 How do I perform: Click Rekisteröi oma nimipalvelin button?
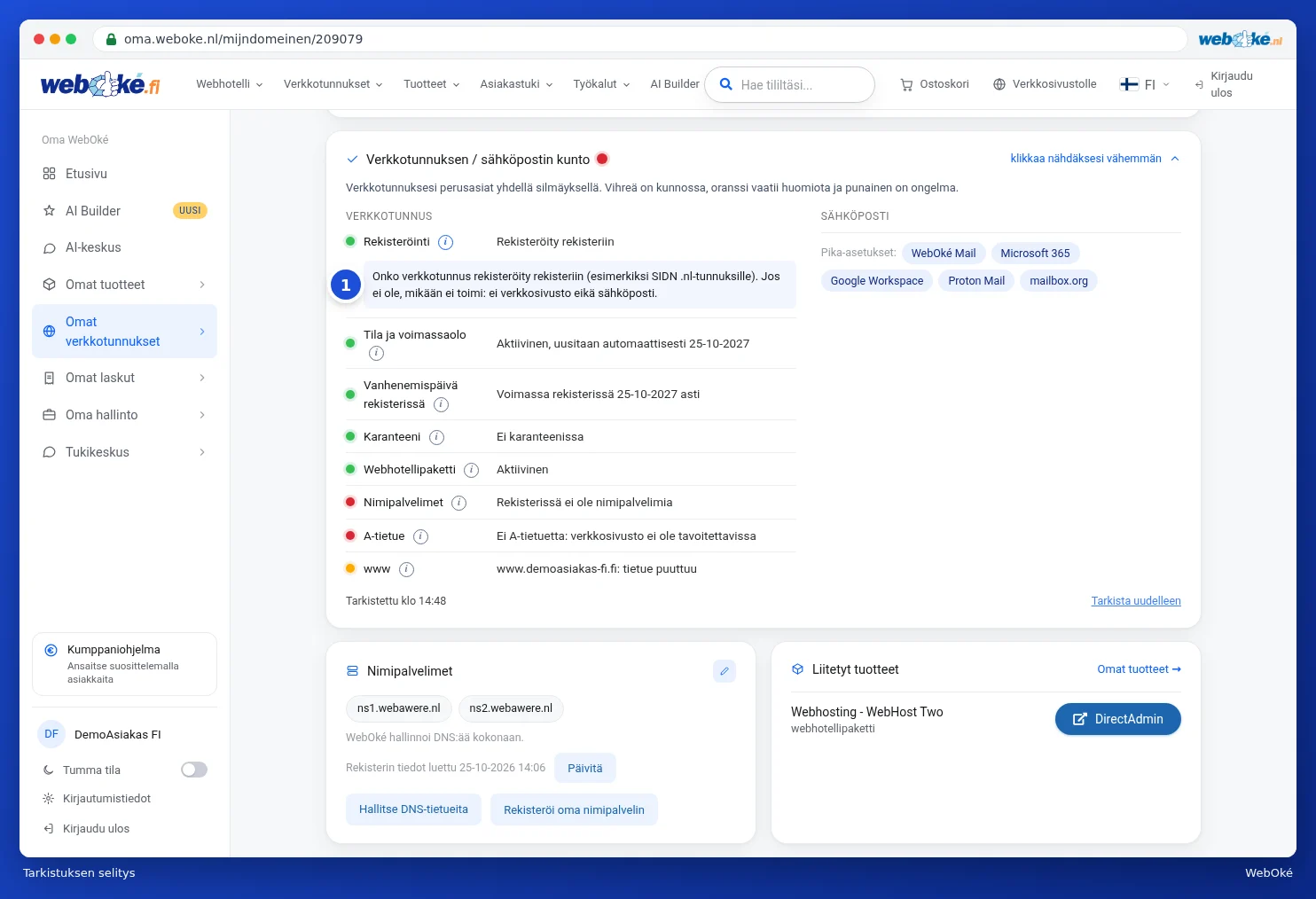(x=574, y=809)
